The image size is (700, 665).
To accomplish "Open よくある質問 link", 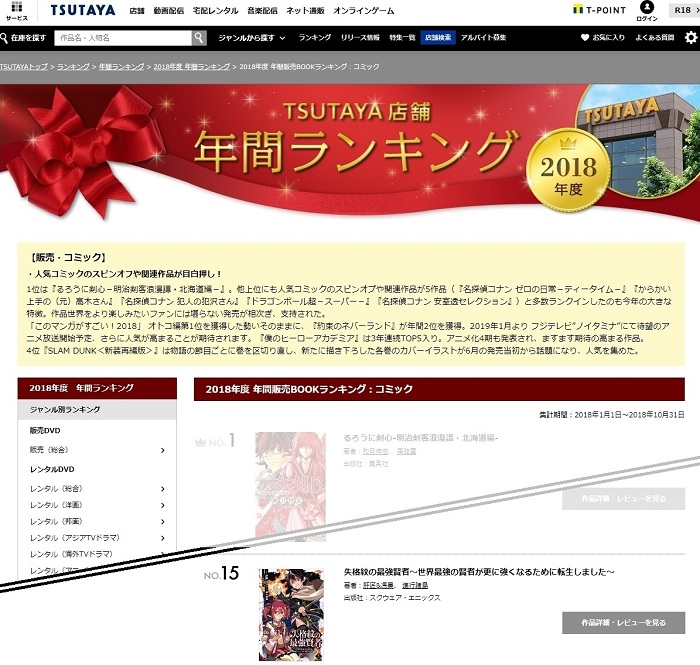I will pos(655,37).
